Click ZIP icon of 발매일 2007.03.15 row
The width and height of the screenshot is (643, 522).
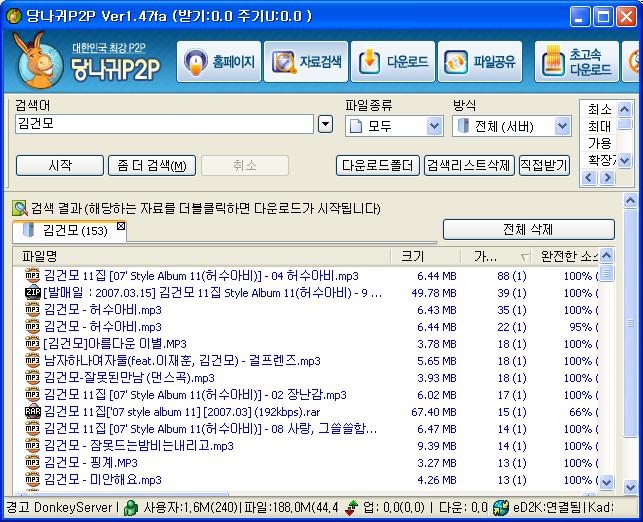point(32,292)
